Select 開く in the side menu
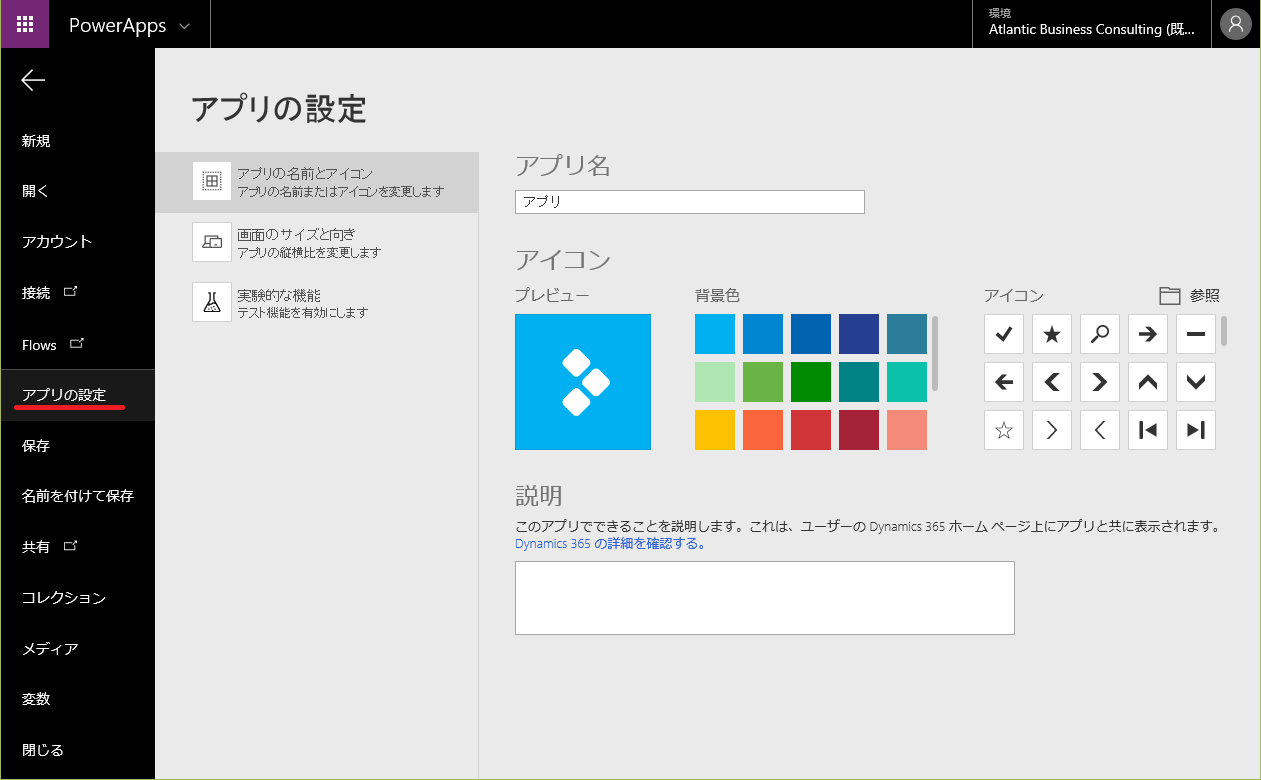This screenshot has height=780, width=1261. tap(35, 191)
